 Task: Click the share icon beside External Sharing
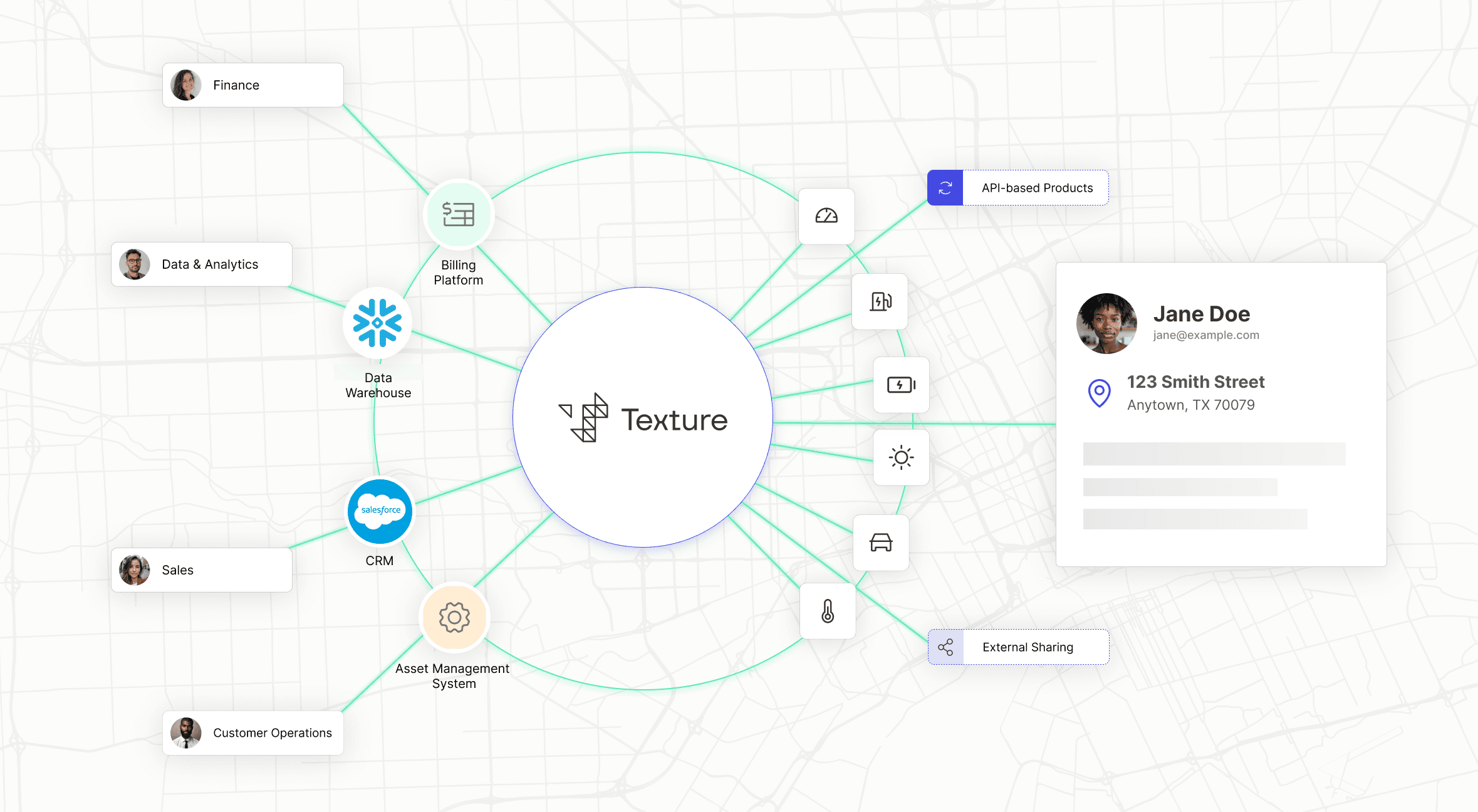click(945, 647)
